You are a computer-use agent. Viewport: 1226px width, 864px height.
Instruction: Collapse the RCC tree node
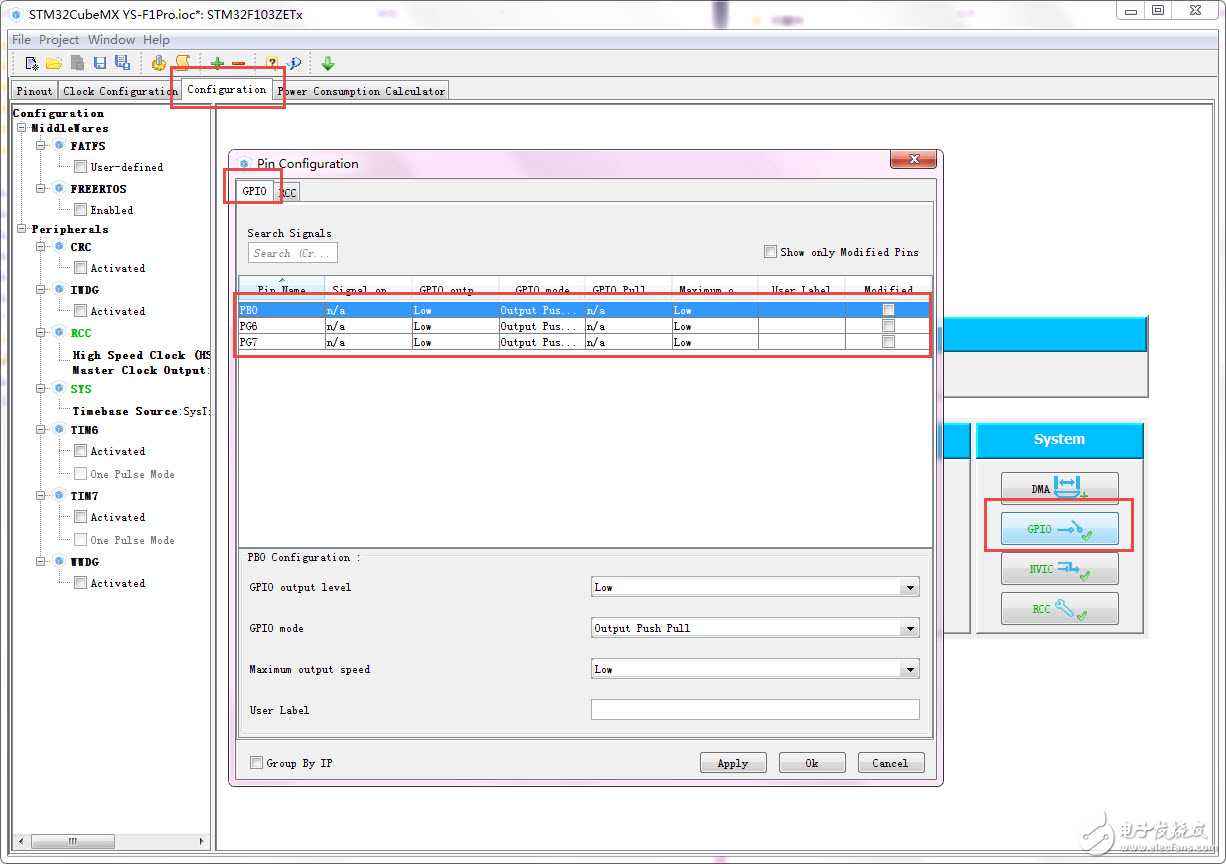[x=42, y=333]
